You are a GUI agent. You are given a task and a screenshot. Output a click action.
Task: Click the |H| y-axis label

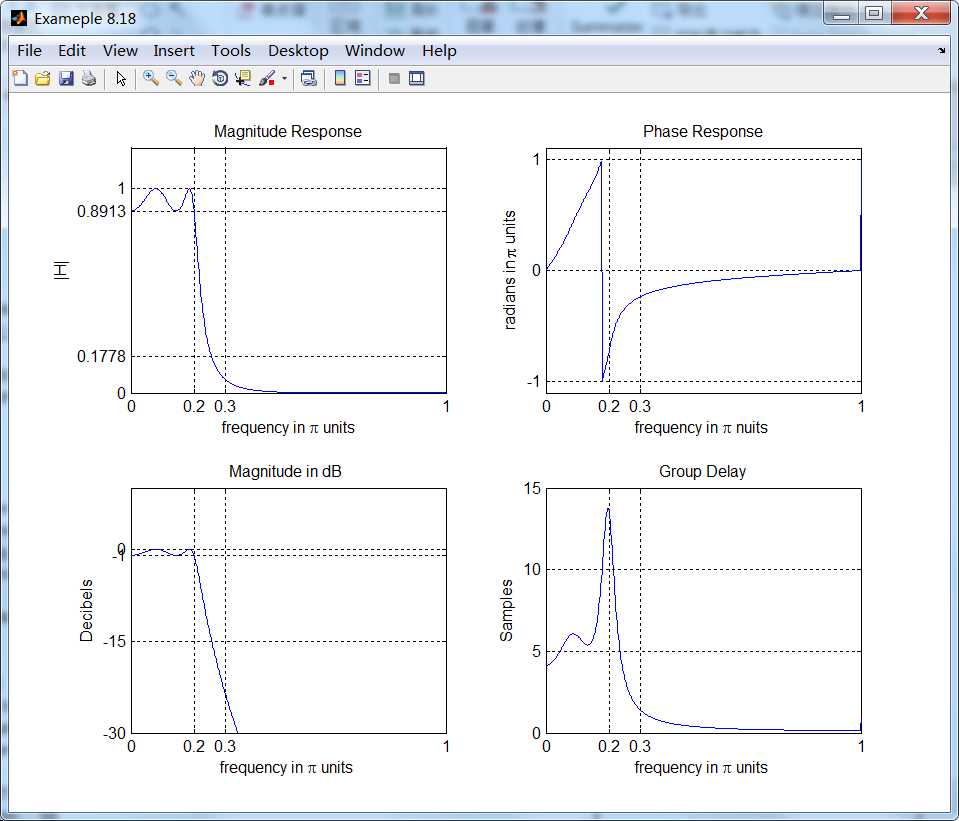[61, 270]
